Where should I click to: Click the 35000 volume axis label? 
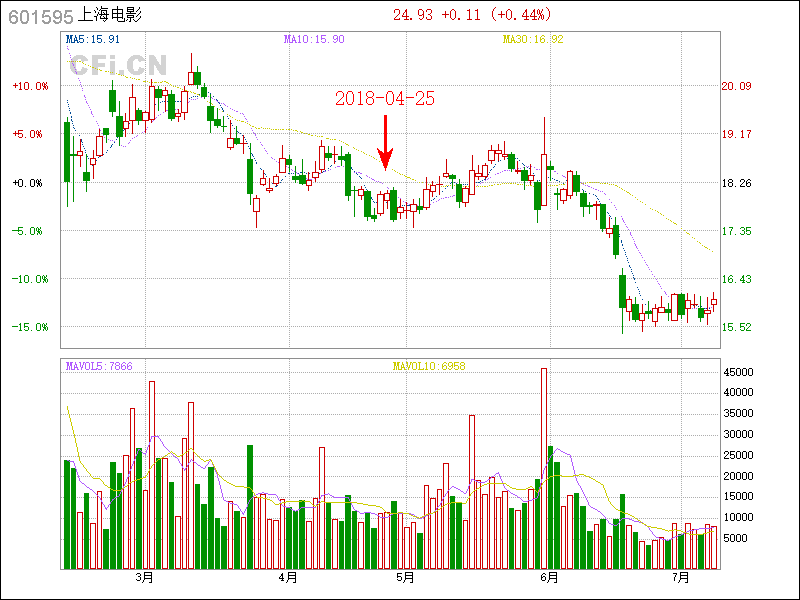738,413
